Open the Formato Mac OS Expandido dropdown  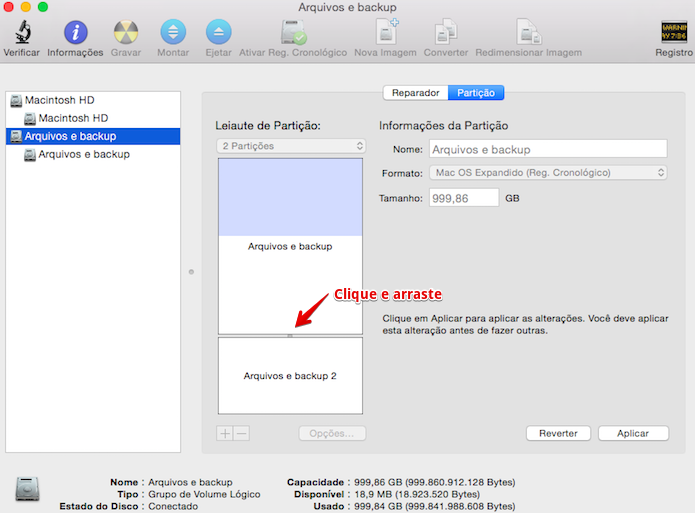(x=548, y=172)
